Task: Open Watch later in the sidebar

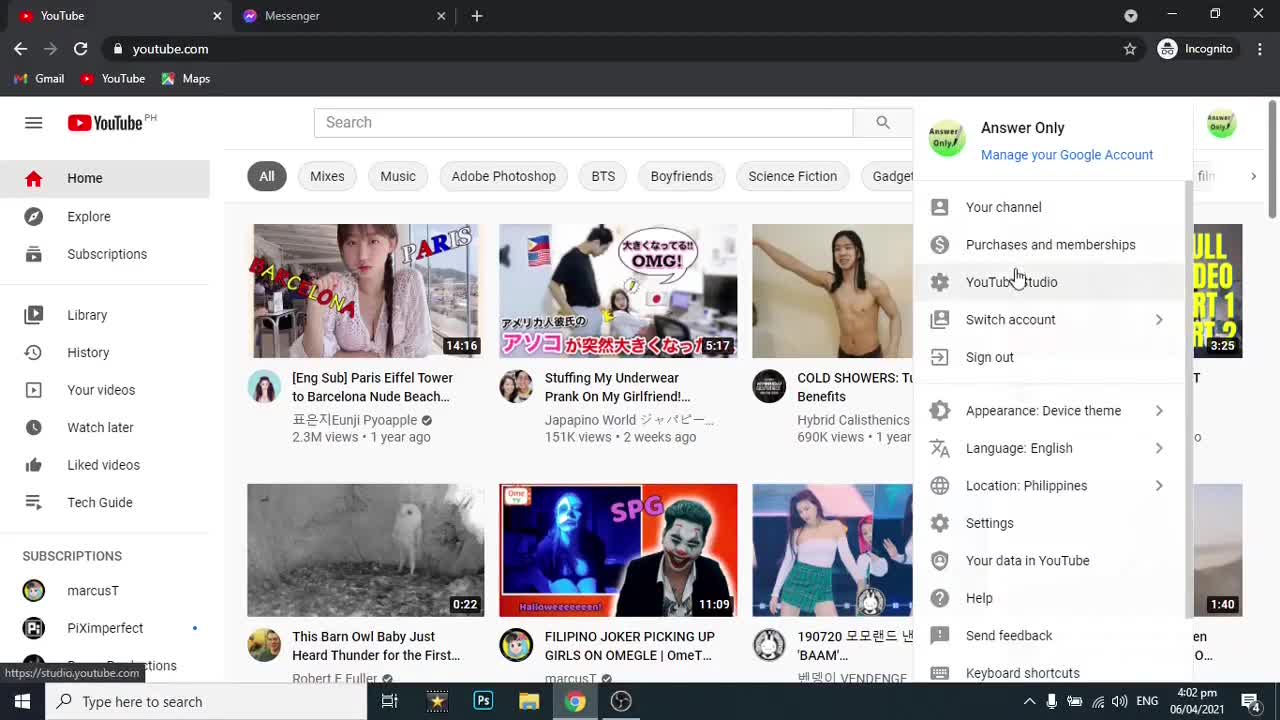Action: [105, 427]
